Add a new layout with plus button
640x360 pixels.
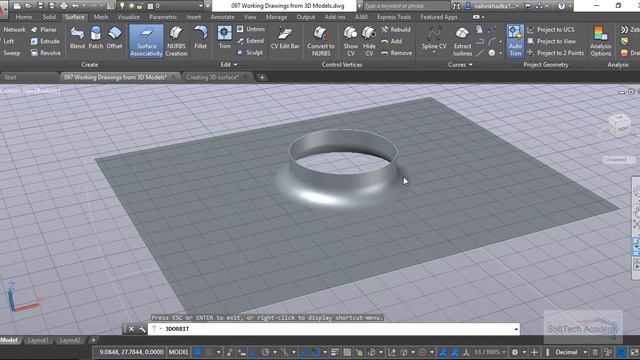pyautogui.click(x=93, y=340)
